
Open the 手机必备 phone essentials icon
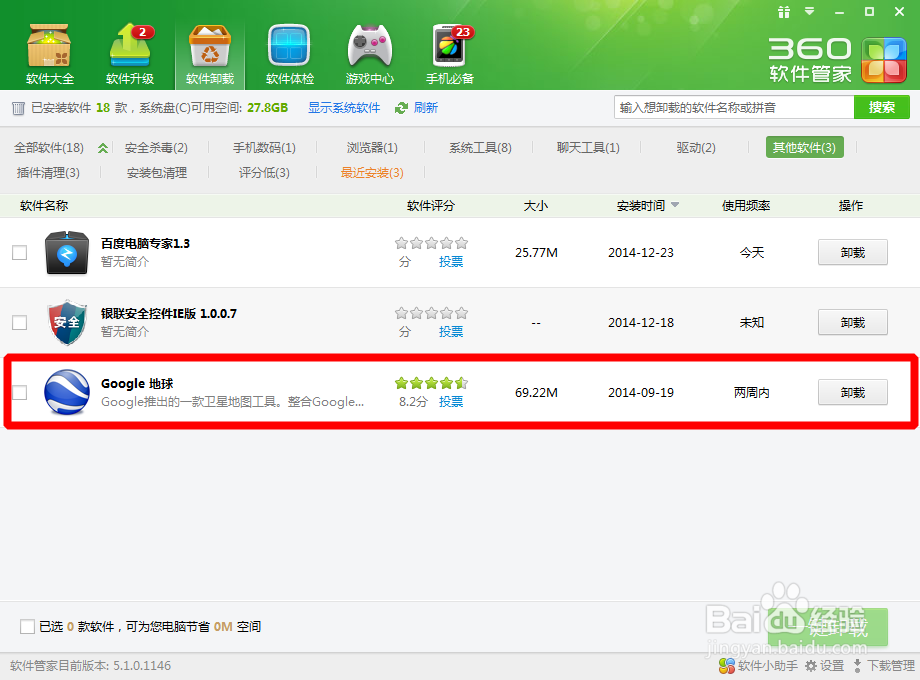450,54
